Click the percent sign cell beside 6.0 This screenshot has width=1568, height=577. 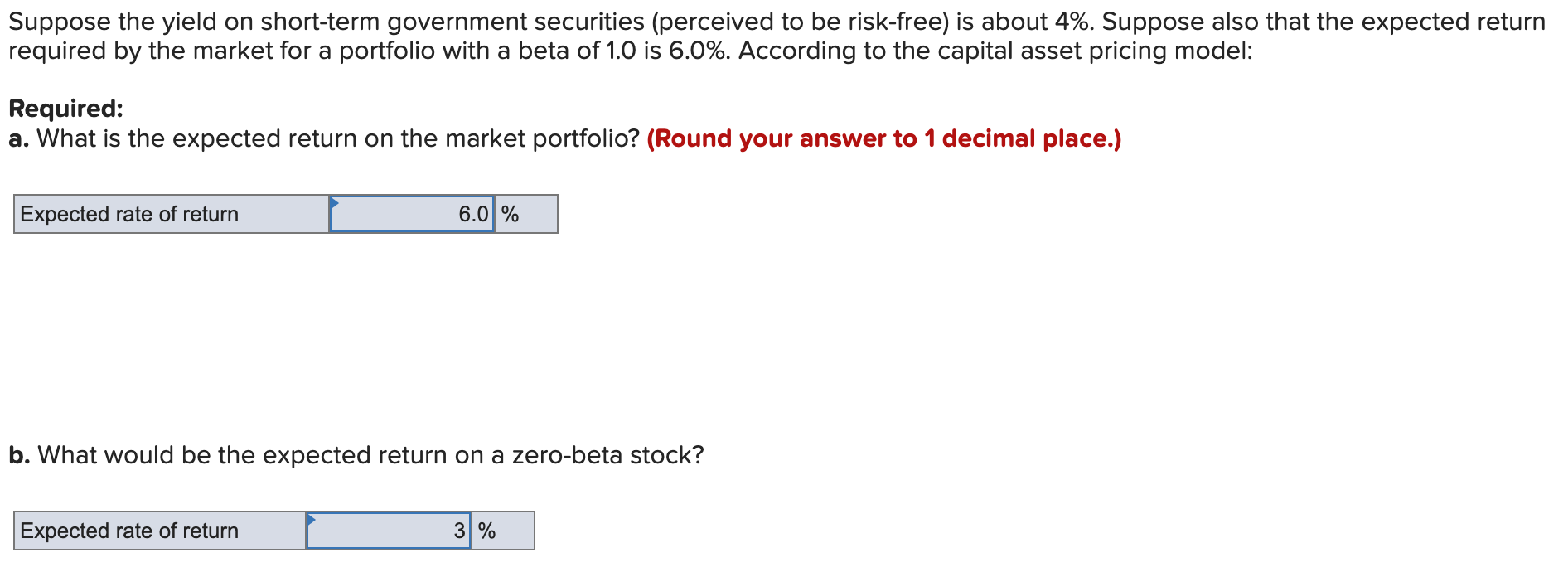click(x=511, y=215)
